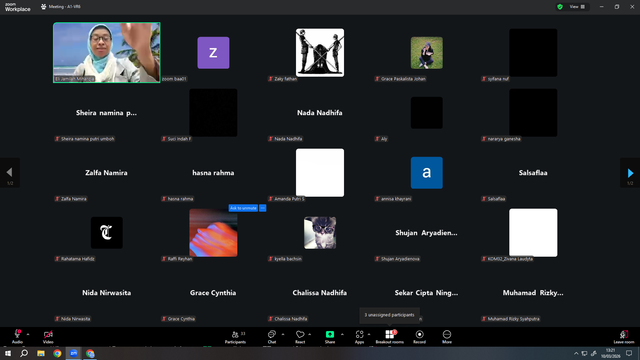Go to next page of participants
This screenshot has width=640, height=360.
[630, 173]
